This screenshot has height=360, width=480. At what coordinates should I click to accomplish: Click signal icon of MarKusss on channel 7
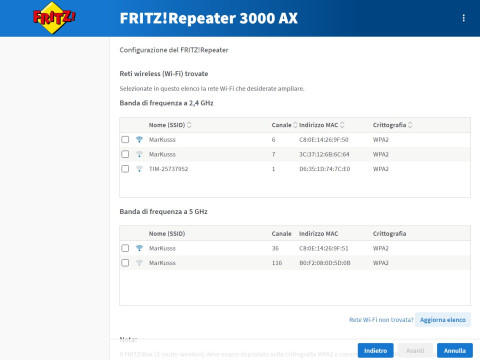[139, 154]
